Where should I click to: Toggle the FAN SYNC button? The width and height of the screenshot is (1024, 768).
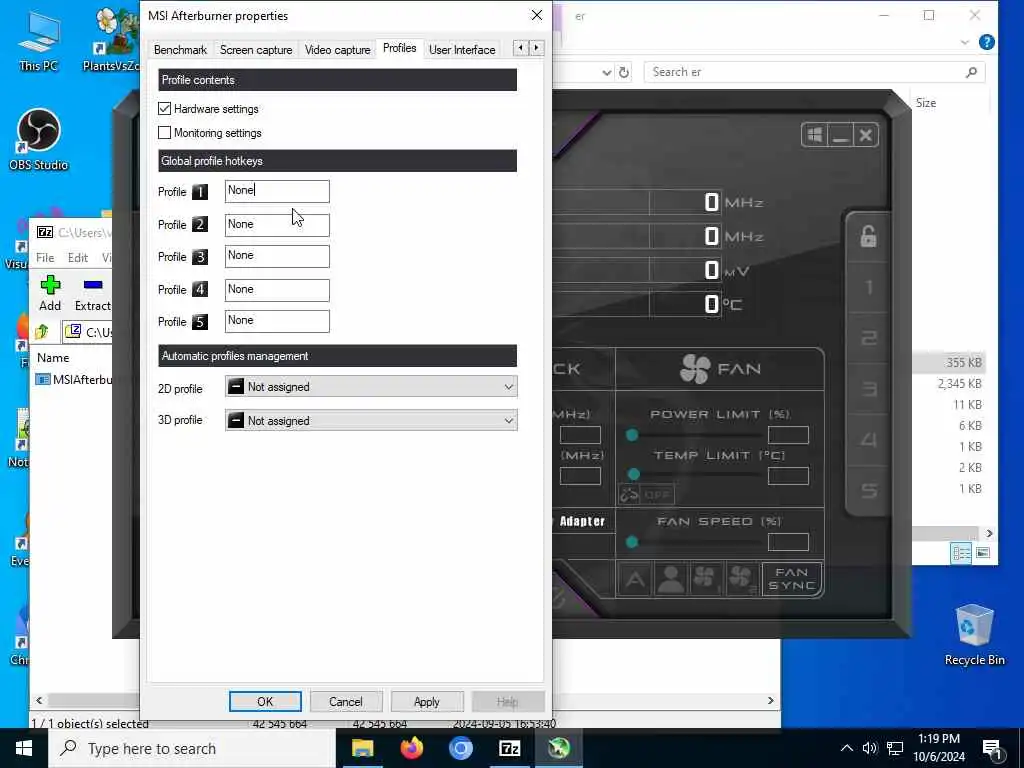pyautogui.click(x=792, y=579)
